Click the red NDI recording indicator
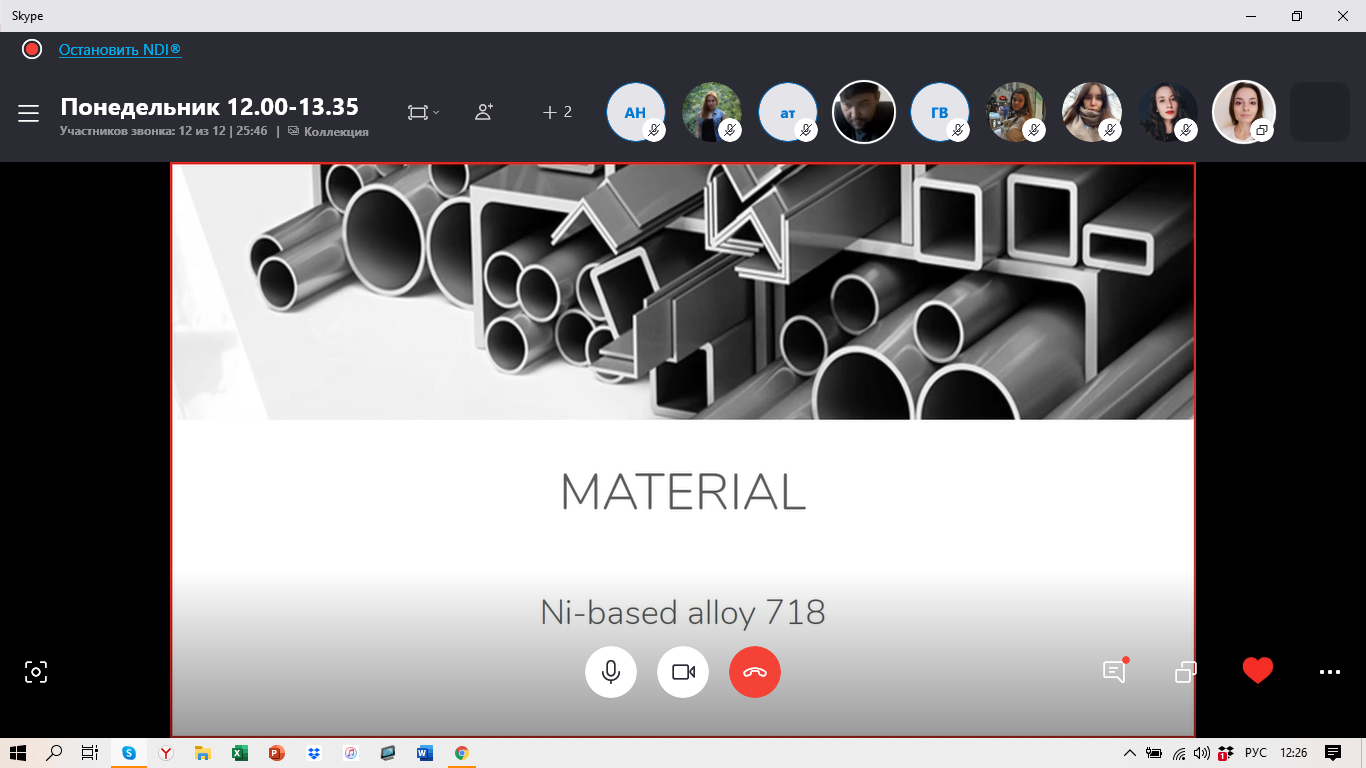 coord(32,49)
